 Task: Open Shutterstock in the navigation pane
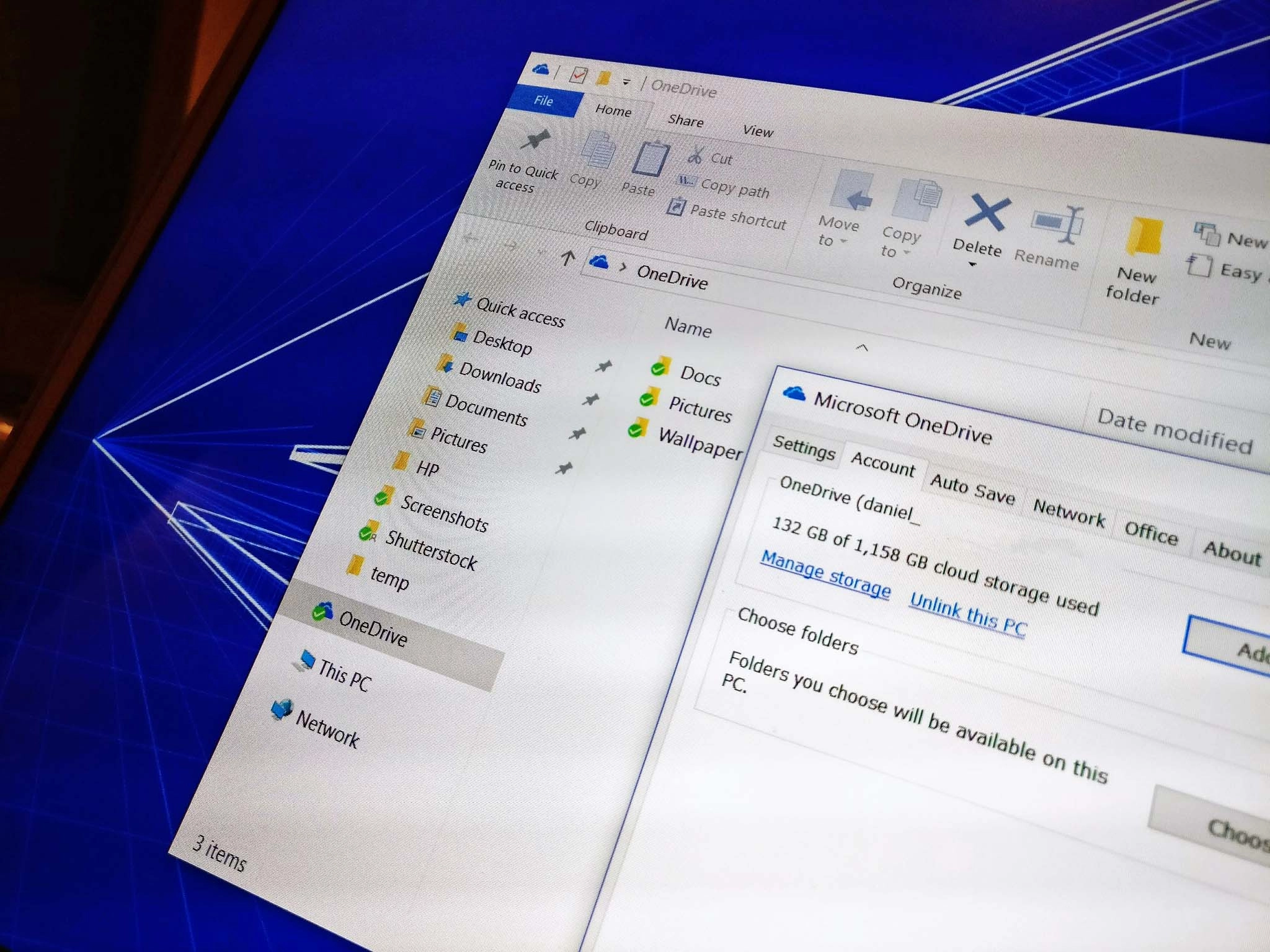click(x=417, y=546)
